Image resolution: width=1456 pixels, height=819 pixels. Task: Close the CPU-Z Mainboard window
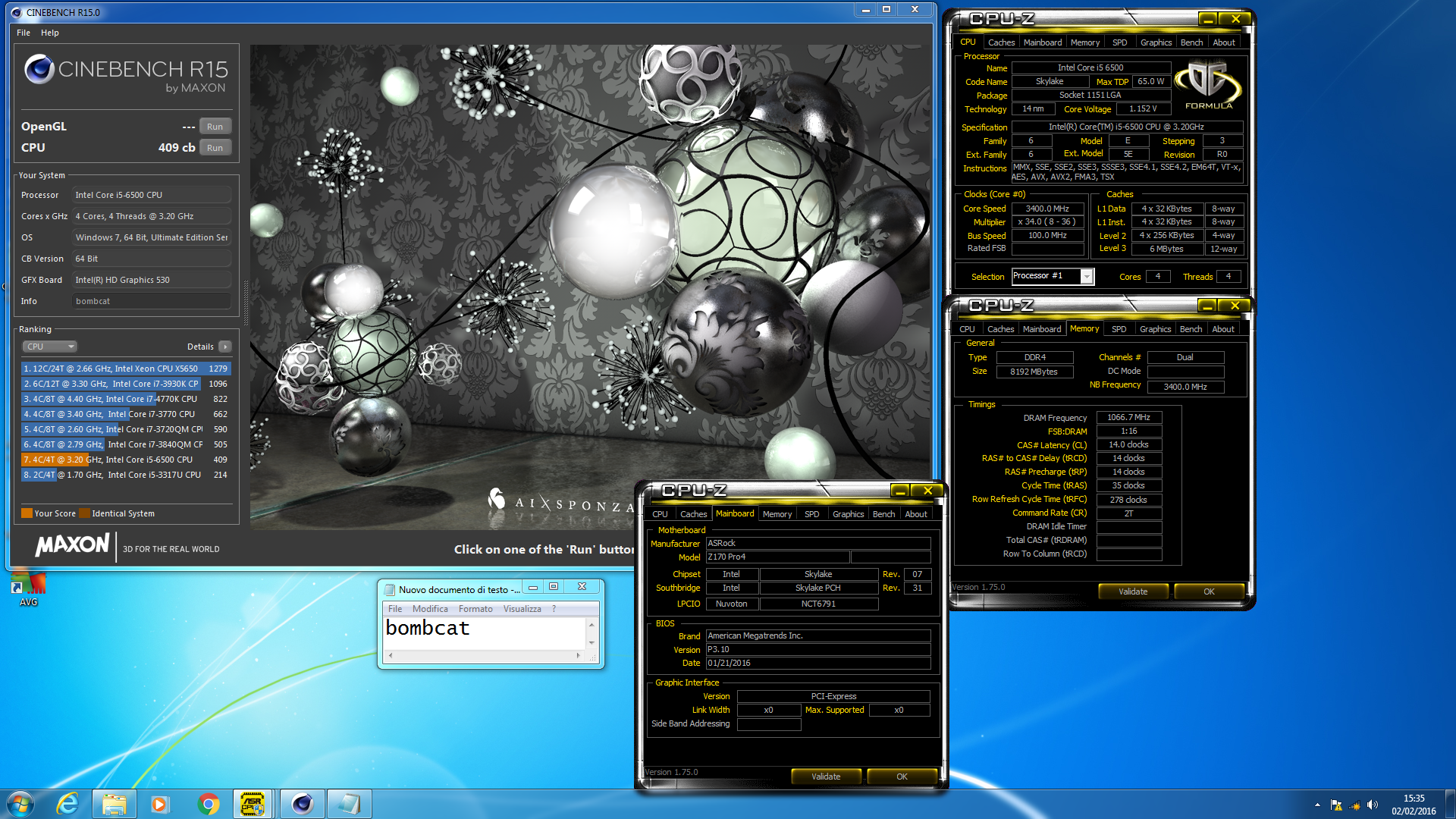click(x=928, y=491)
